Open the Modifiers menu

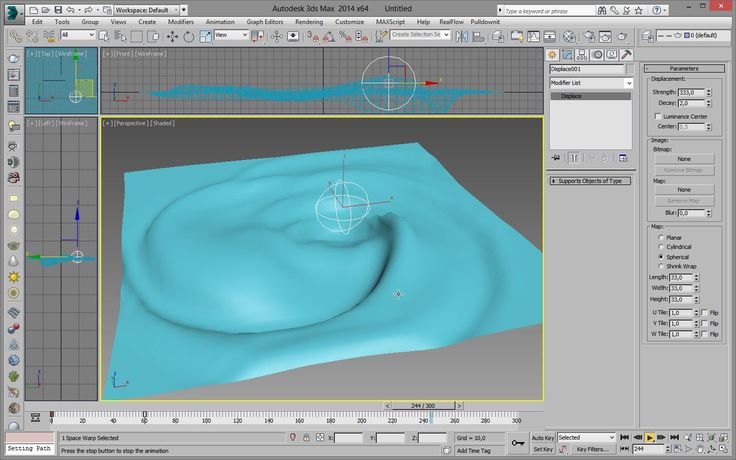(181, 22)
